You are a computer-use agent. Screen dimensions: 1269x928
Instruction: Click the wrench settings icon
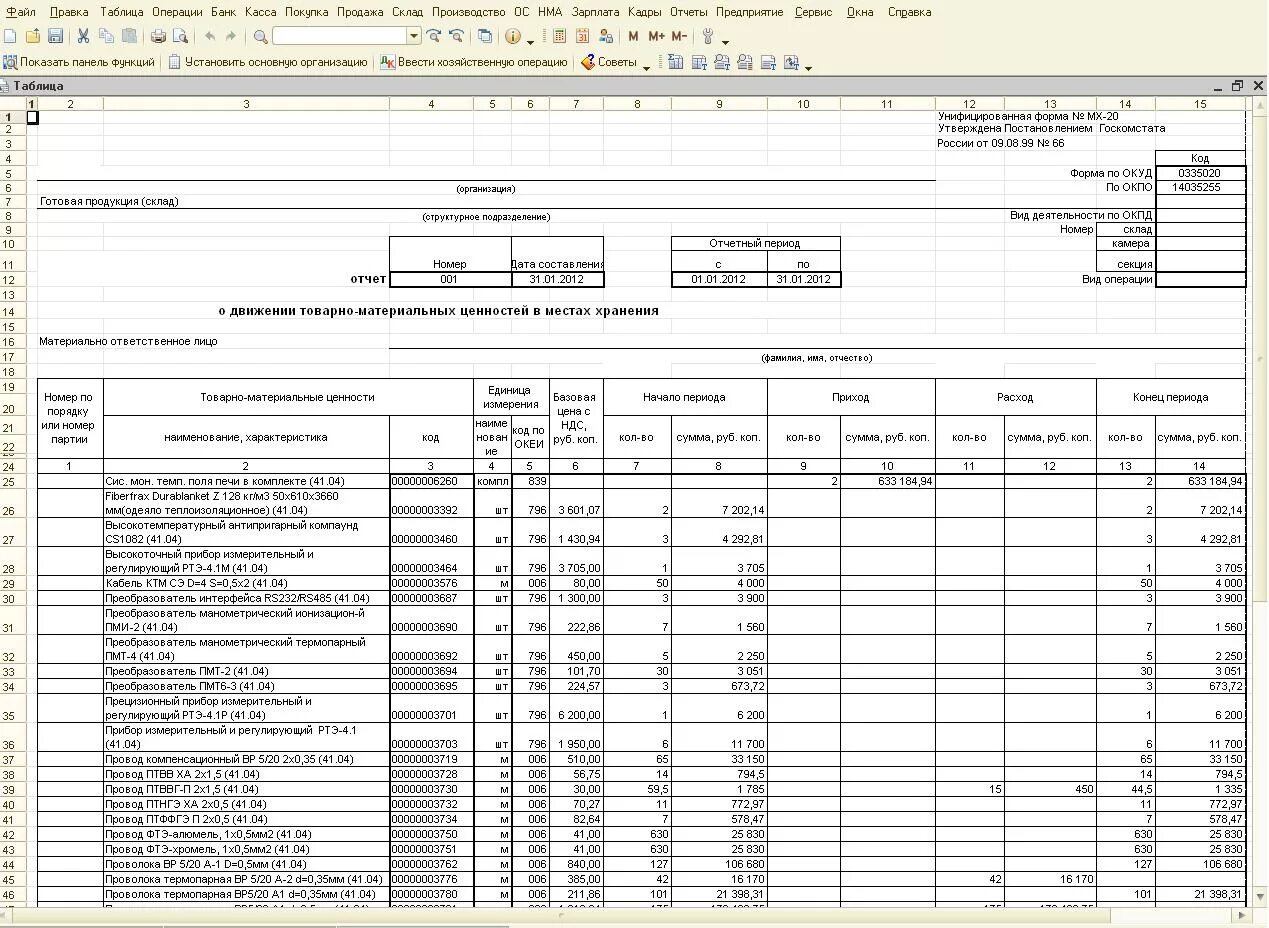(708, 36)
